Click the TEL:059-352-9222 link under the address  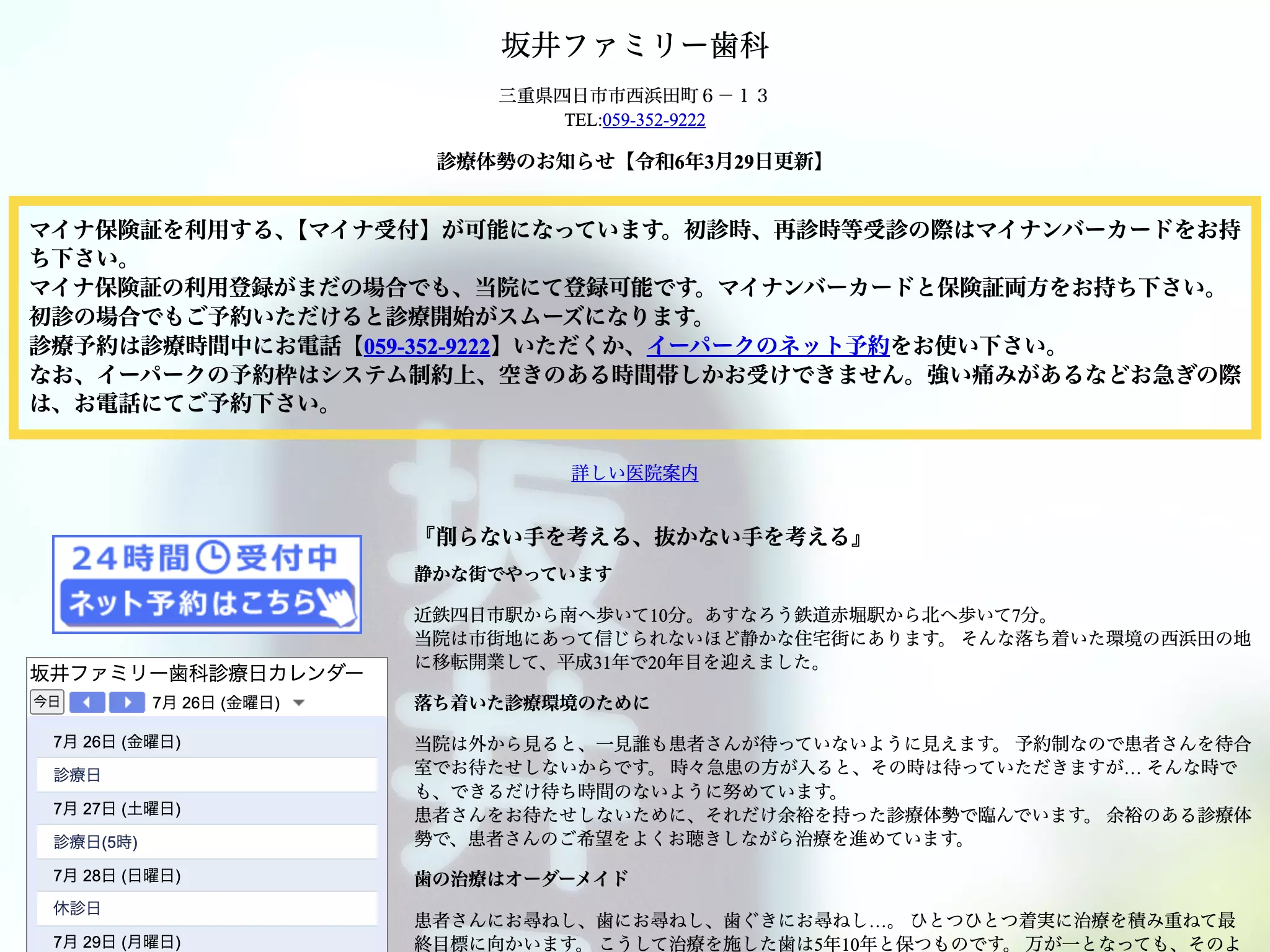click(654, 120)
